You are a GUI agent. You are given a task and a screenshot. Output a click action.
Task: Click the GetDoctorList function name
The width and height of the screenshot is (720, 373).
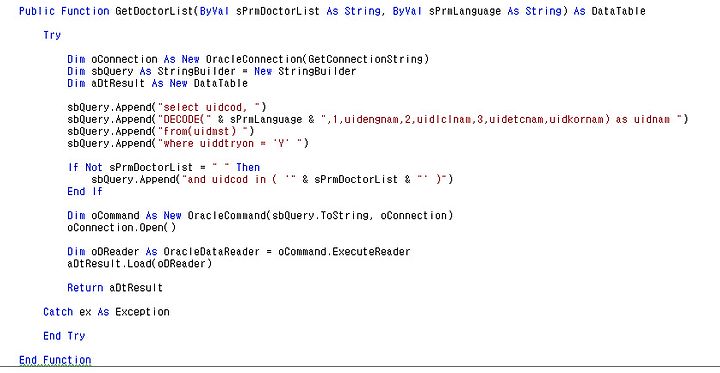154,11
